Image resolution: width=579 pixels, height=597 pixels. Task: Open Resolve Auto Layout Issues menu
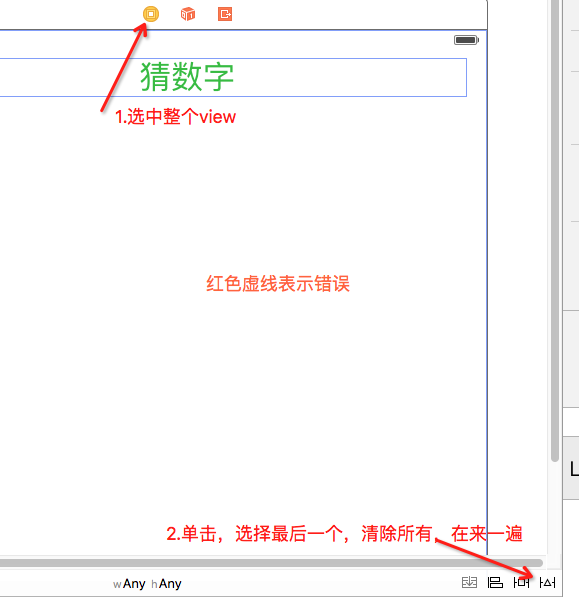547,582
